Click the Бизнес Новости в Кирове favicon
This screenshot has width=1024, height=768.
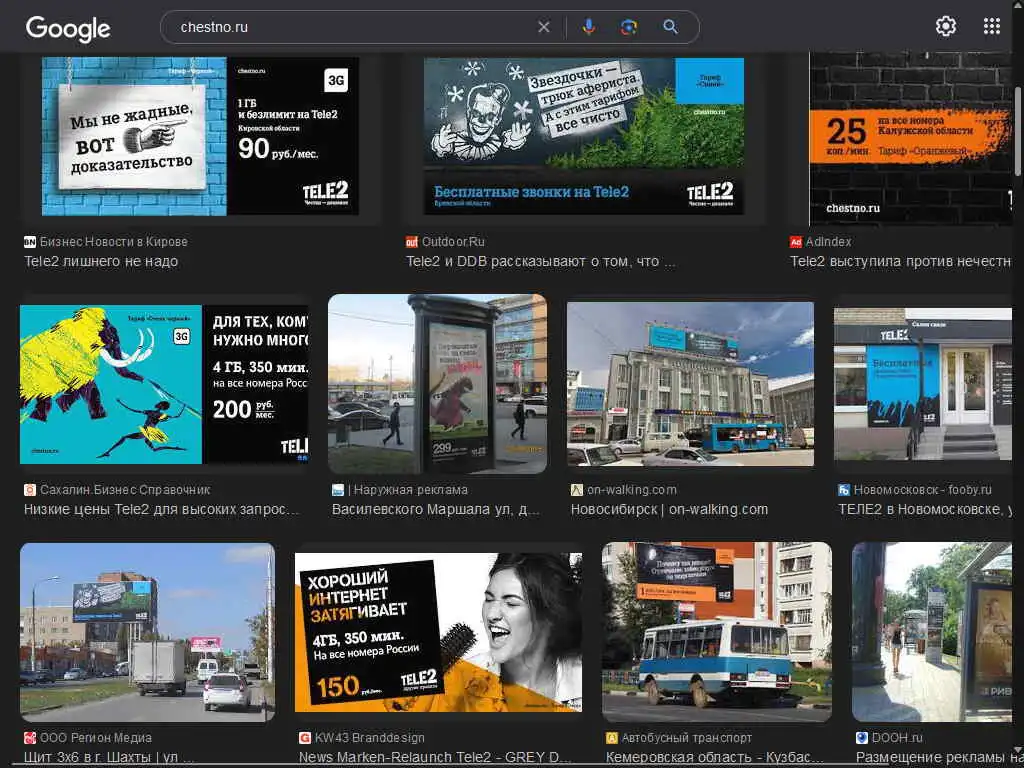pos(29,242)
